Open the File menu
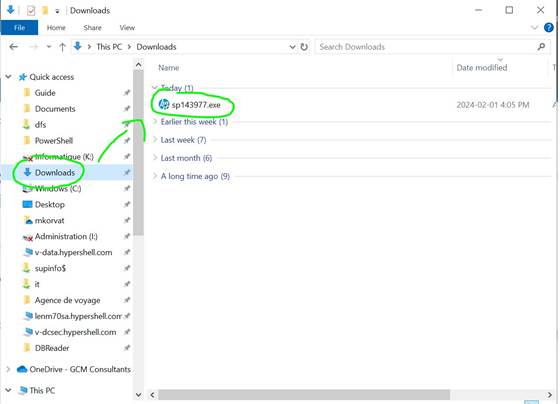The height and width of the screenshot is (404, 560). click(x=19, y=28)
